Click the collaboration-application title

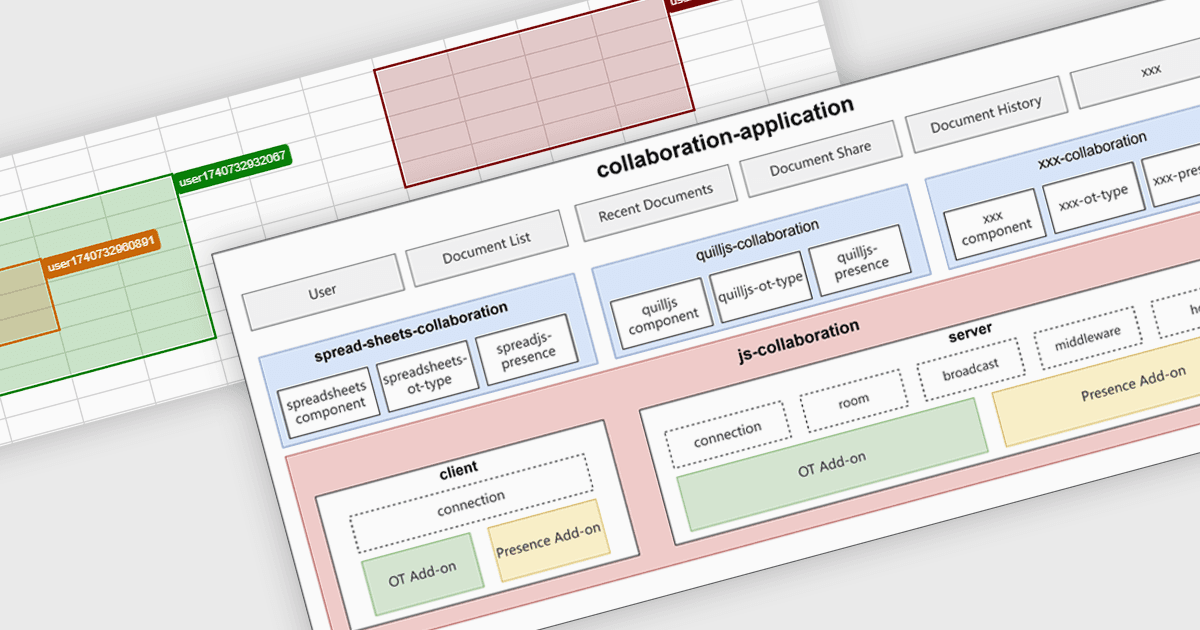725,138
